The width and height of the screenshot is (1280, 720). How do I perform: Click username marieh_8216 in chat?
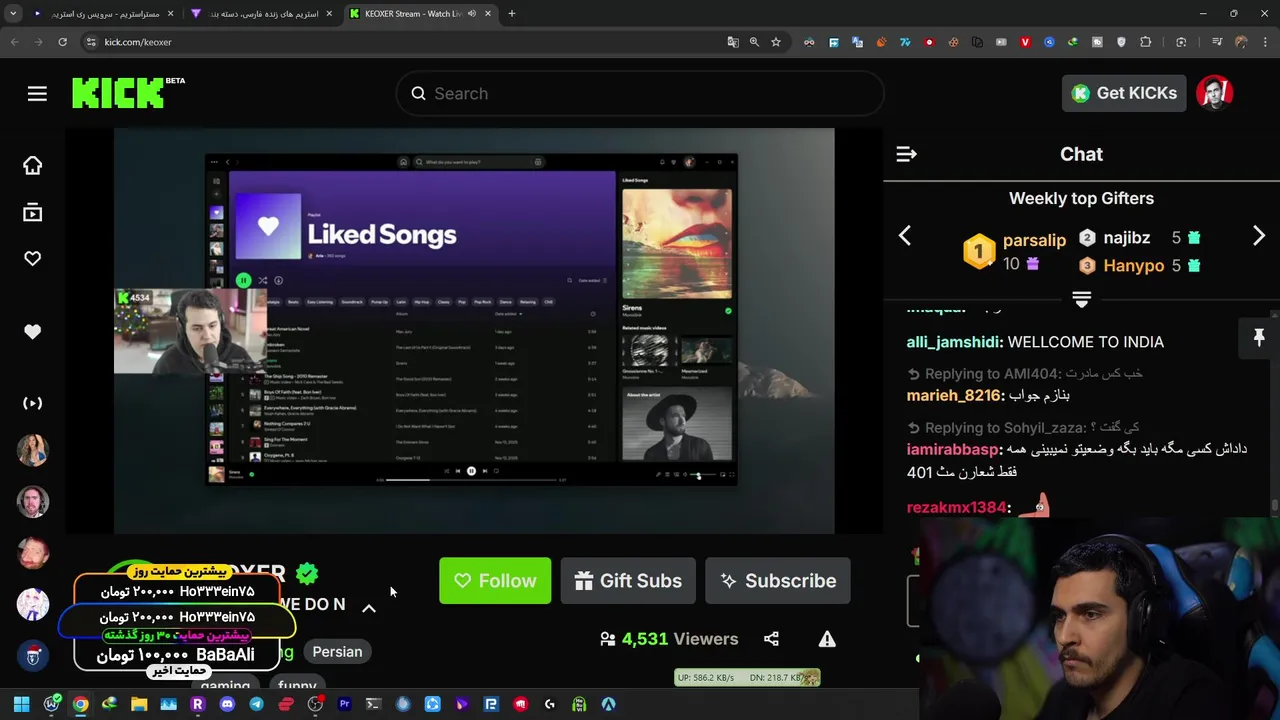coord(953,396)
